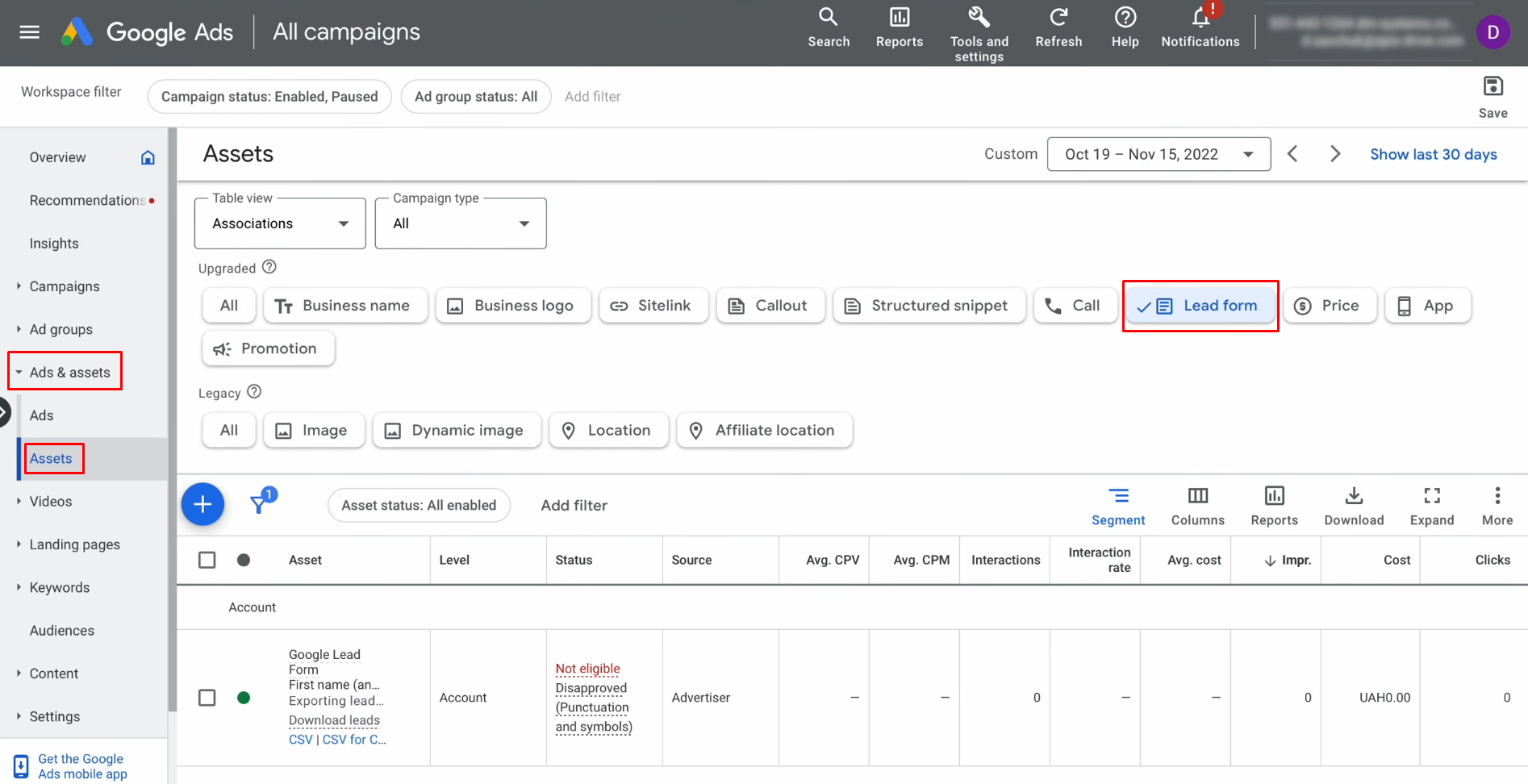Open help tooltip next to Legacy

(x=254, y=392)
